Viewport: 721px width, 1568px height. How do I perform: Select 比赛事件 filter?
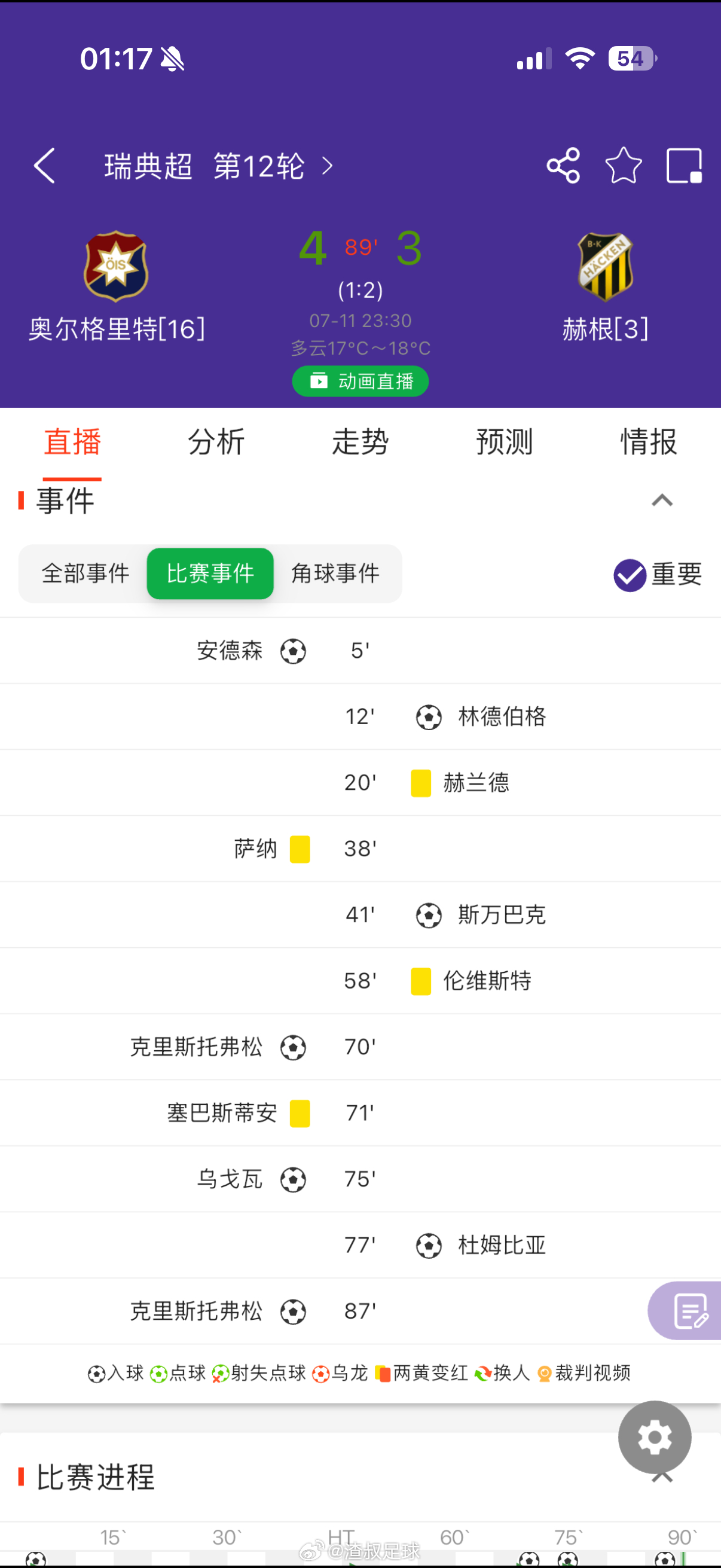click(x=210, y=573)
